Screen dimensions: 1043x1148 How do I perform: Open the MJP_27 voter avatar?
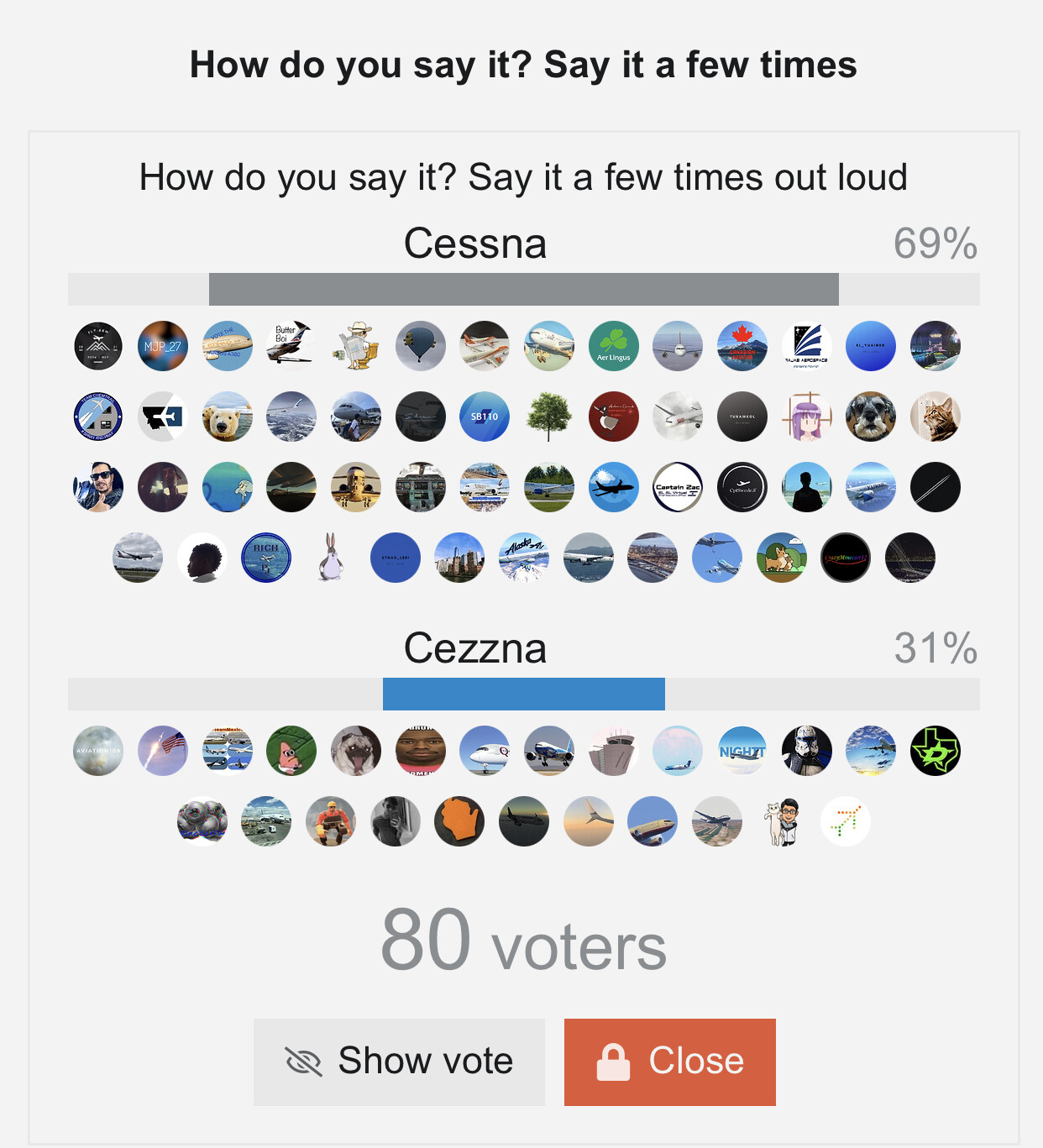click(163, 346)
